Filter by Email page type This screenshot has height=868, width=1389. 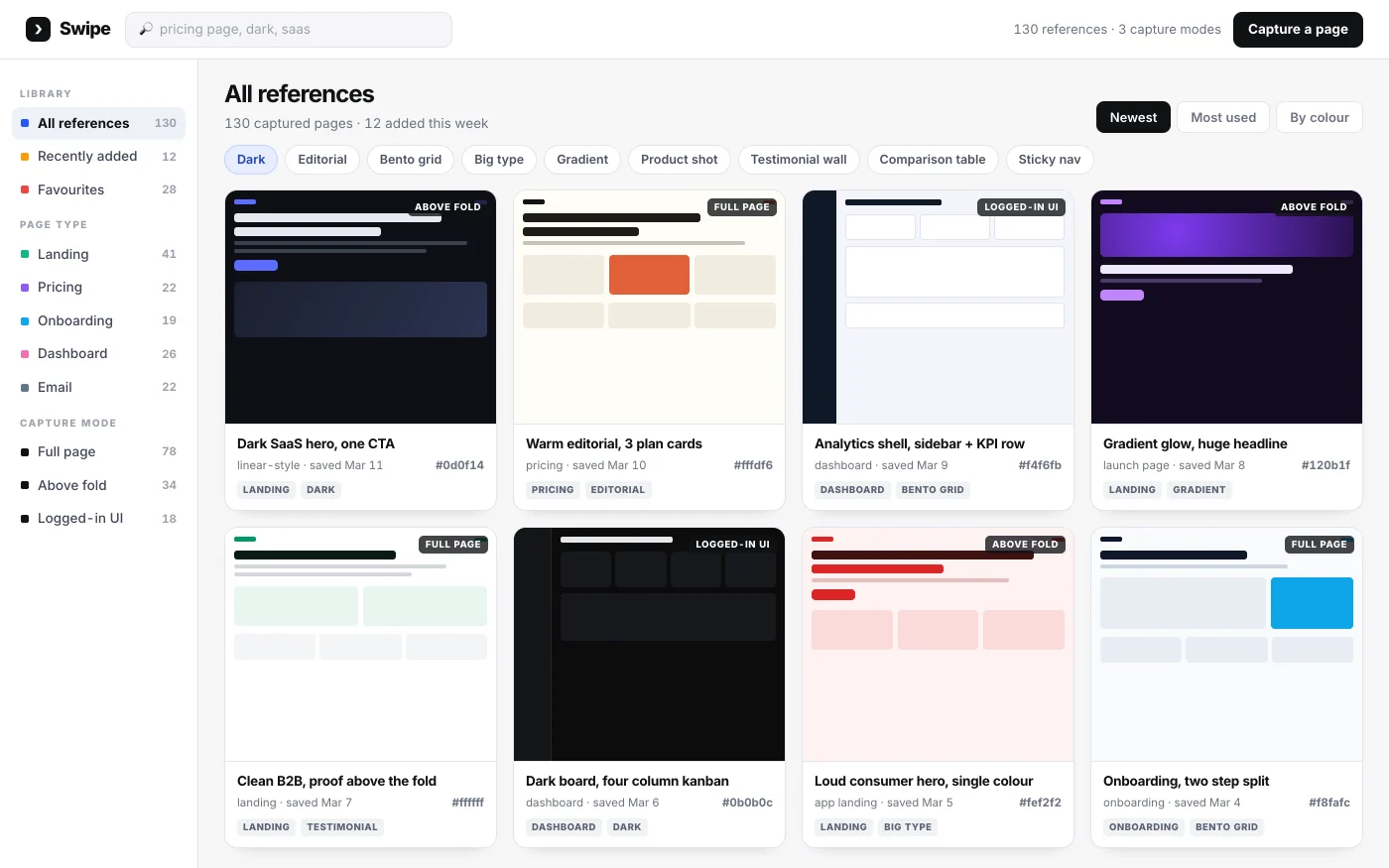click(98, 387)
